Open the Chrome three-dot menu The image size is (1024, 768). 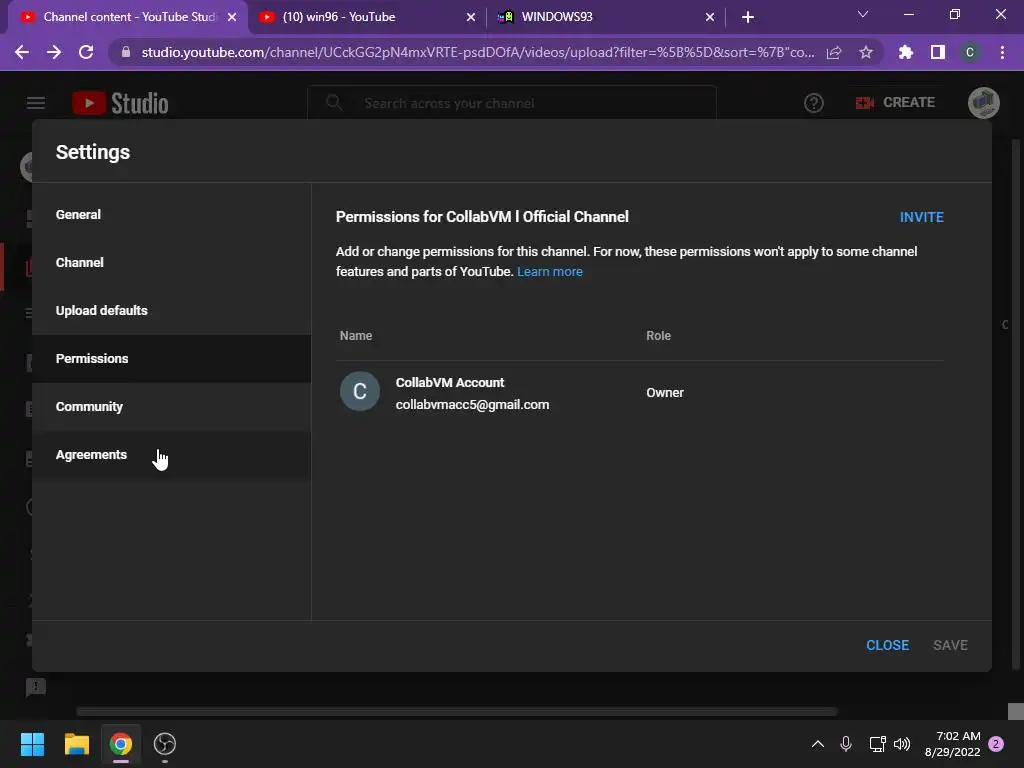[1002, 52]
